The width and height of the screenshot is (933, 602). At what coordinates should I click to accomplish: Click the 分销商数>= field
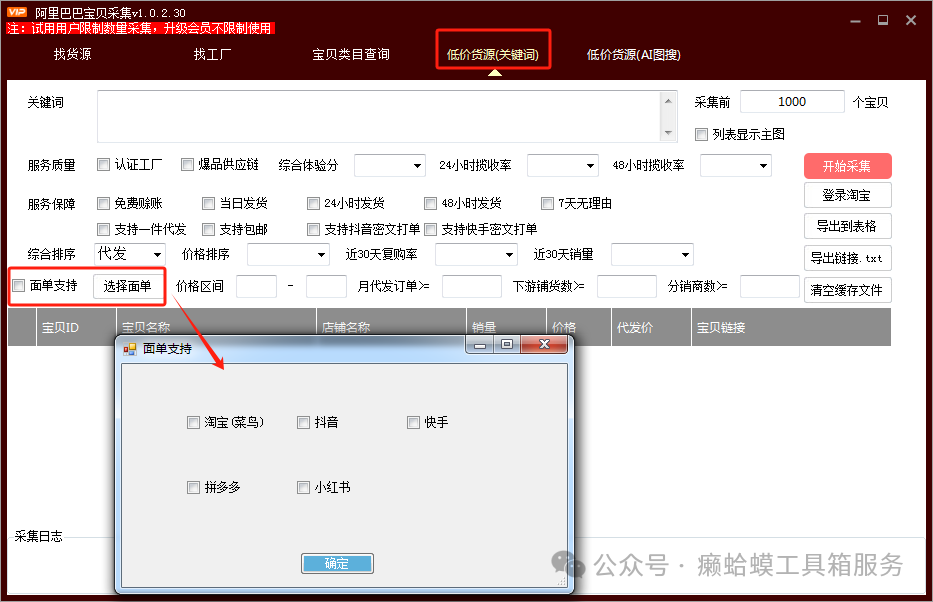[769, 286]
